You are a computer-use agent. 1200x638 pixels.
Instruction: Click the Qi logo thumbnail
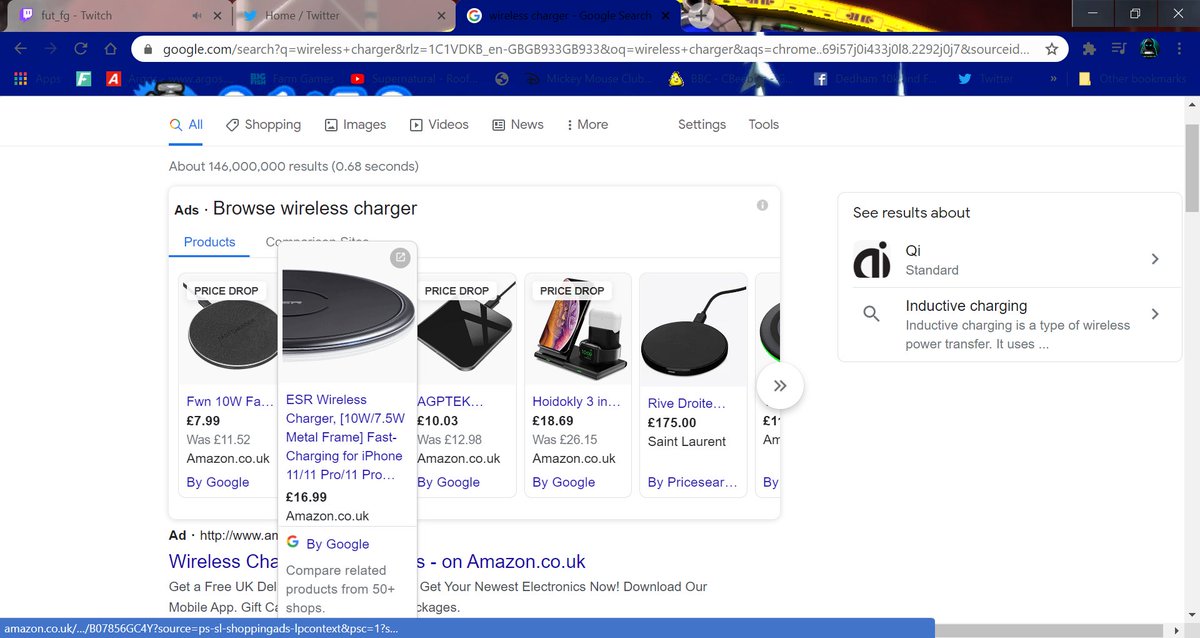coord(872,261)
